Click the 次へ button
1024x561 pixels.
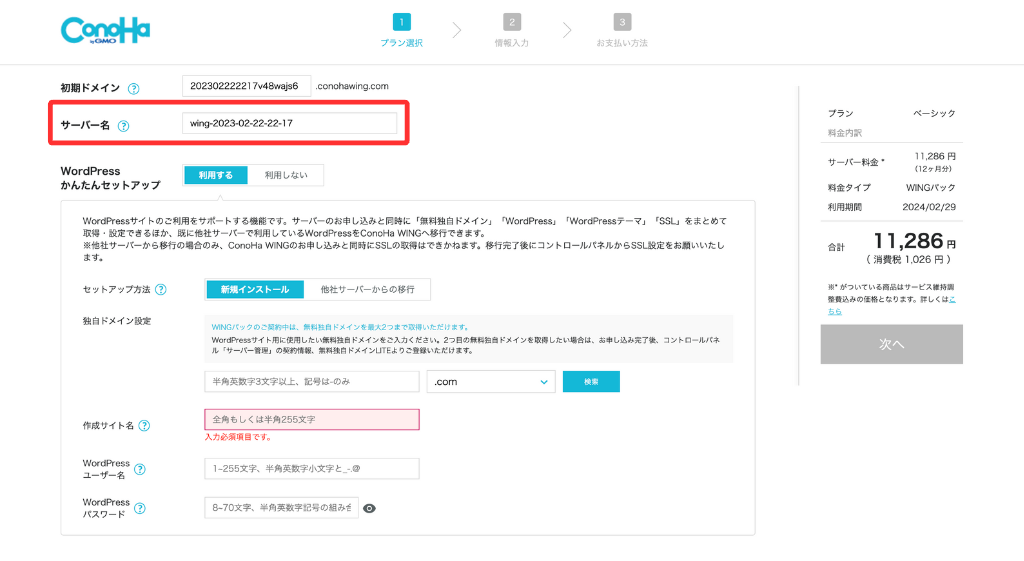point(891,344)
